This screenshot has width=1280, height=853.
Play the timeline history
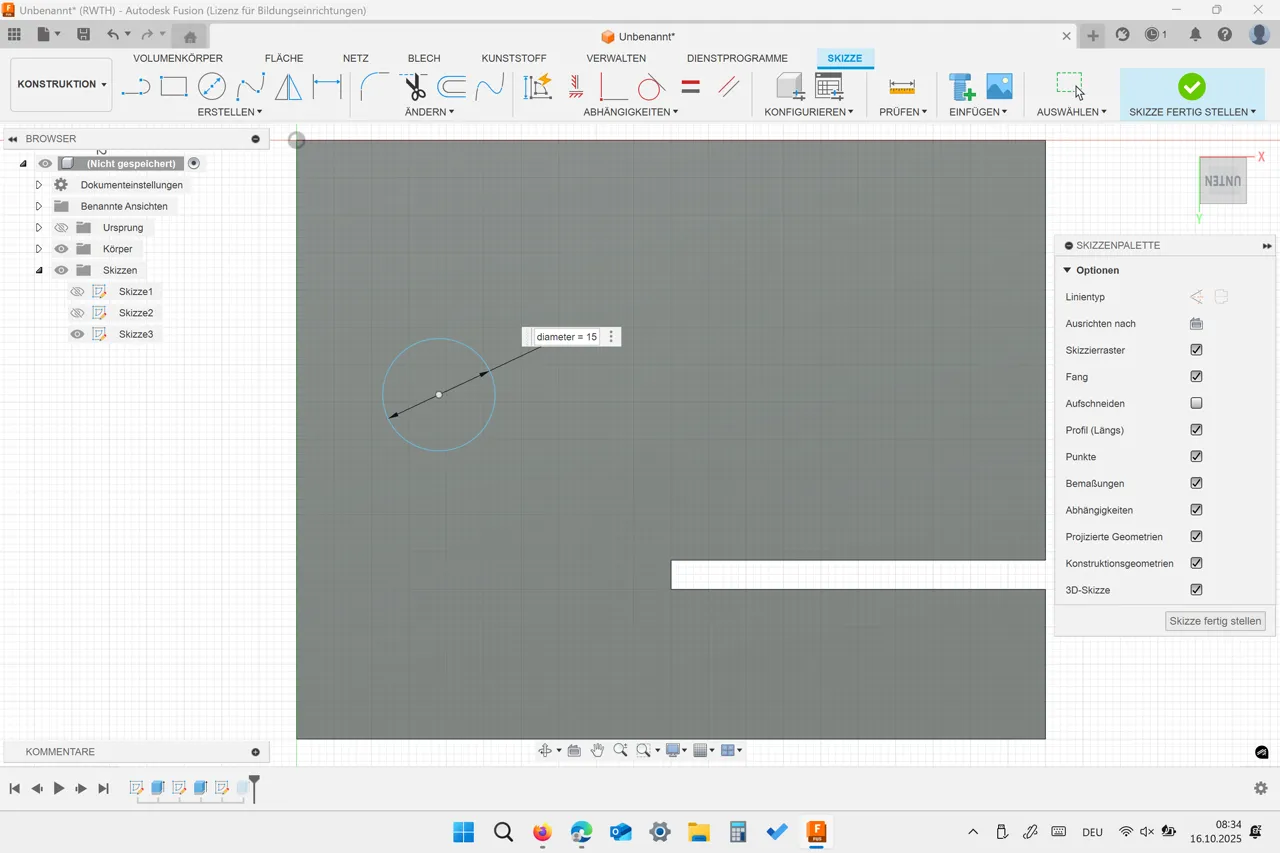59,789
